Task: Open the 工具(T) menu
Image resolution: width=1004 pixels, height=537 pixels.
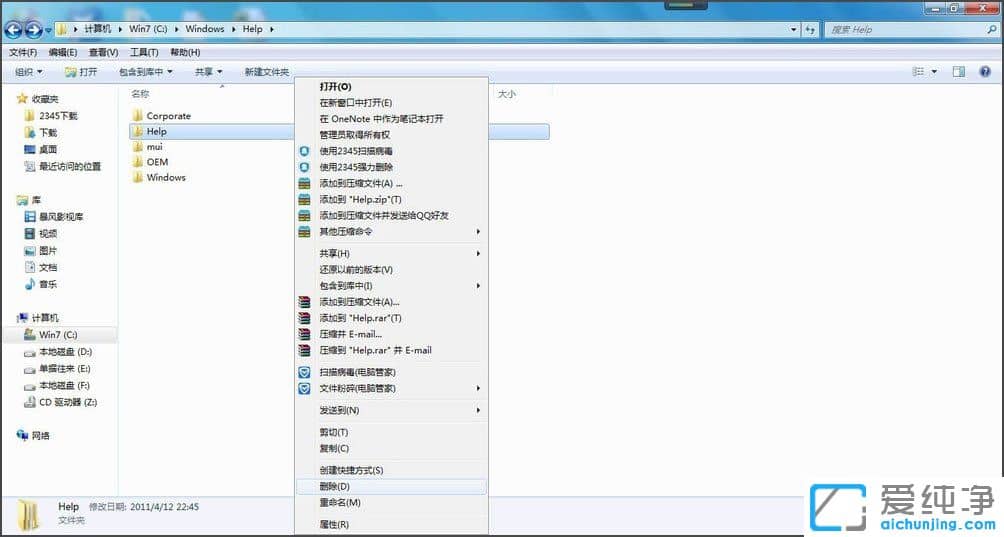Action: pyautogui.click(x=144, y=52)
